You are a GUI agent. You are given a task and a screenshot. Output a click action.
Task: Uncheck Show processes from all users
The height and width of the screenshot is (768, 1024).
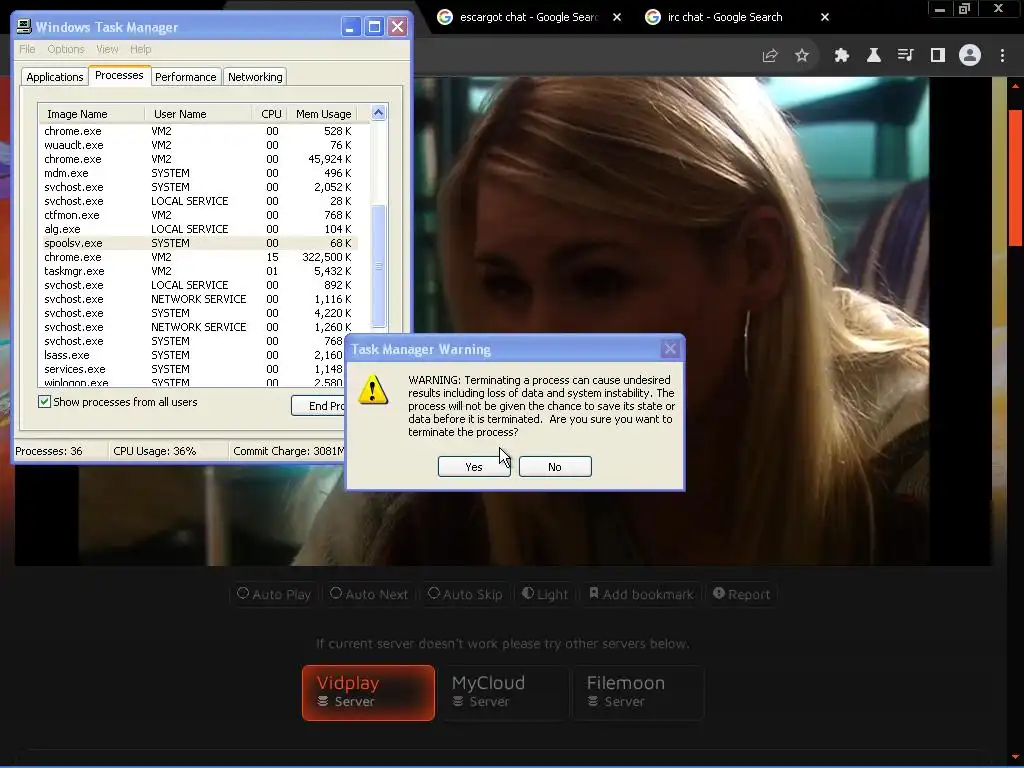[44, 402]
